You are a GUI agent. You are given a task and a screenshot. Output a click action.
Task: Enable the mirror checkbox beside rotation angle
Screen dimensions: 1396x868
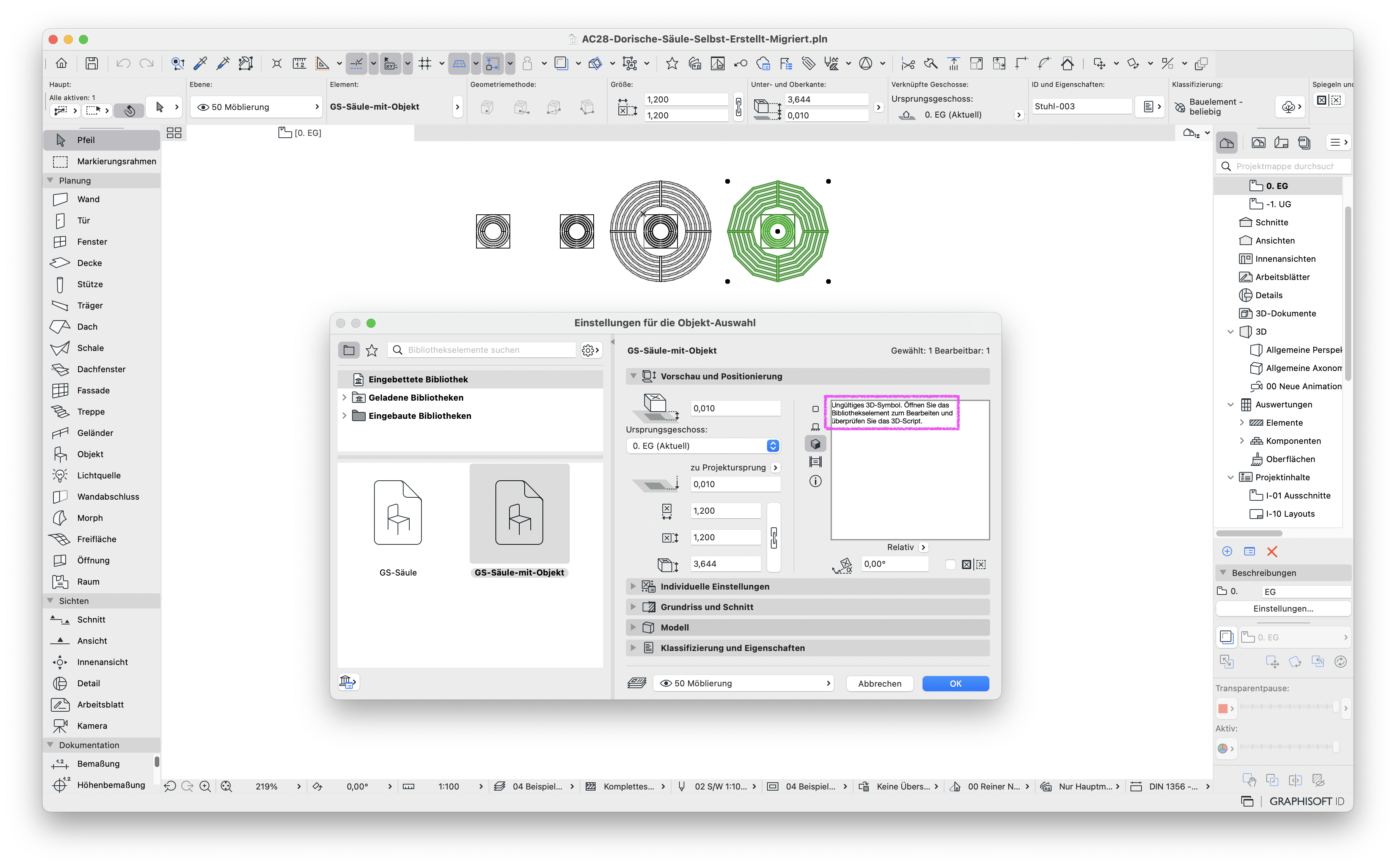tap(951, 565)
